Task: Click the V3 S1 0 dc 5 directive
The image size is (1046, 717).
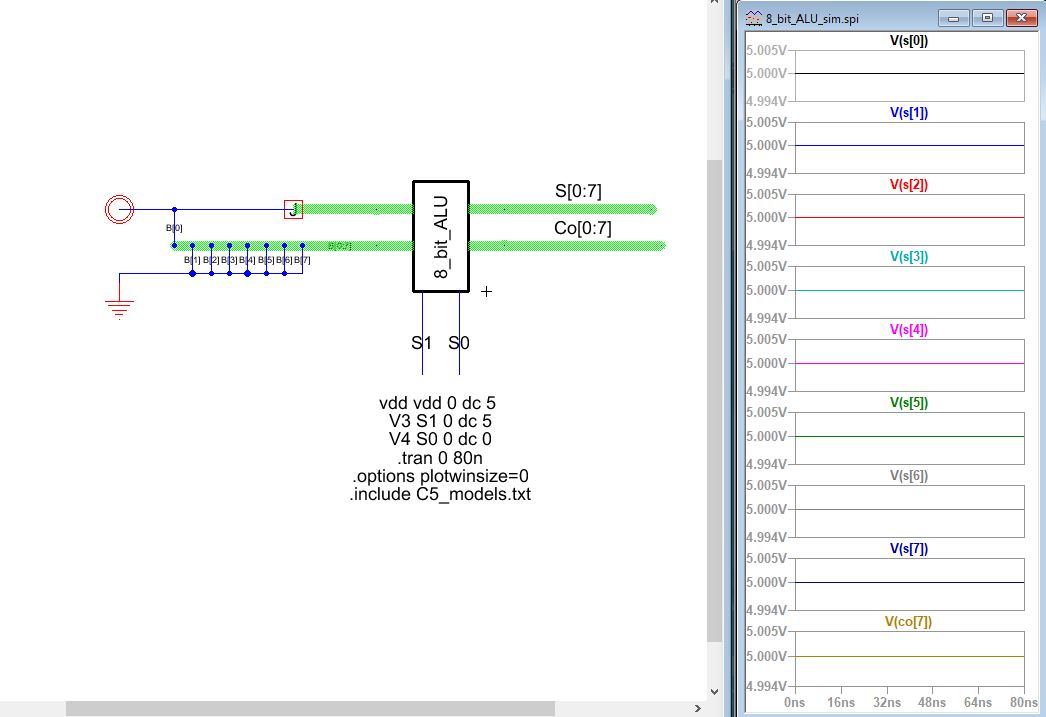Action: [440, 421]
